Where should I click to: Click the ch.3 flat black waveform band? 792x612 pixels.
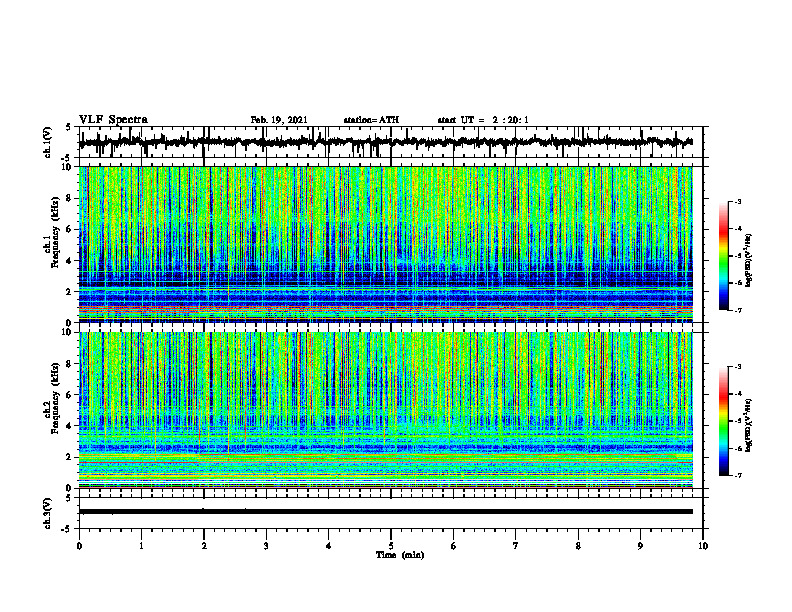pyautogui.click(x=386, y=512)
